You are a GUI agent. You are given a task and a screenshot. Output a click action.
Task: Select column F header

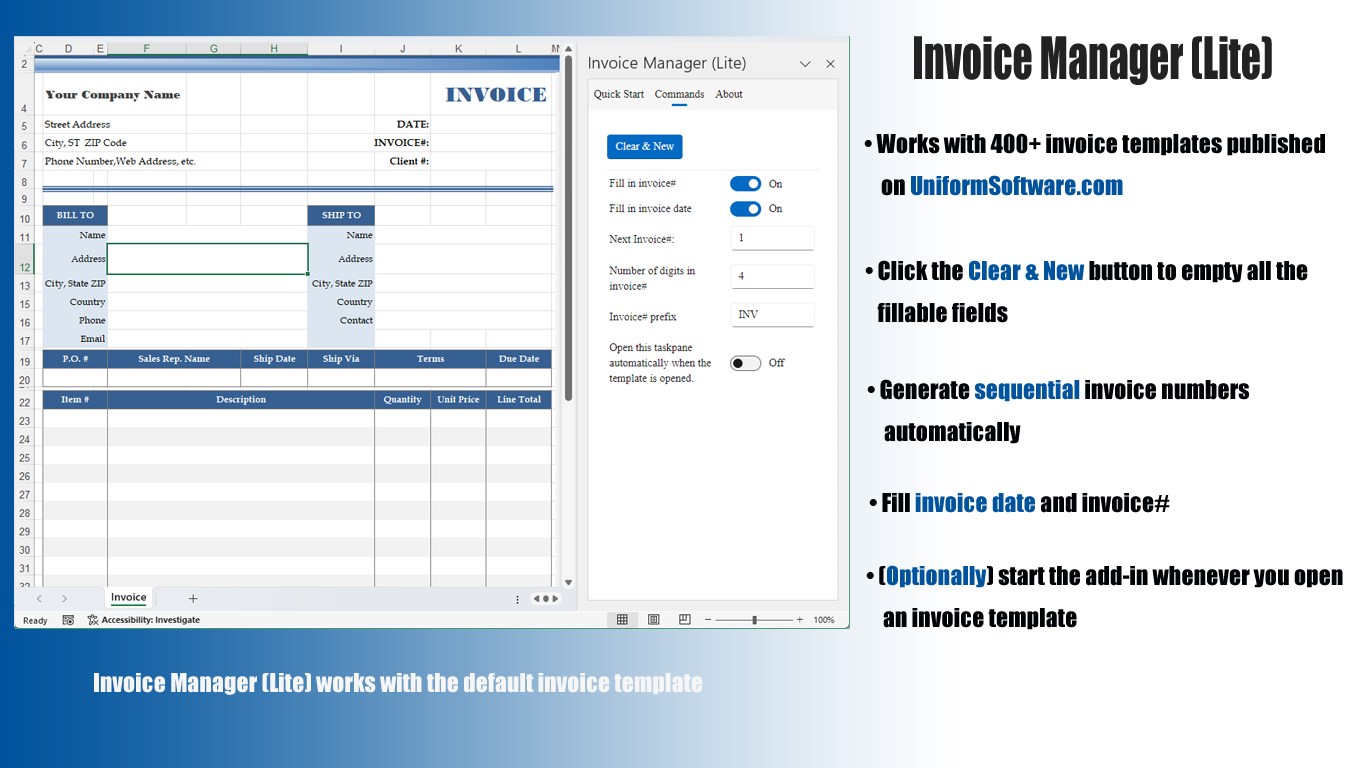pyautogui.click(x=146, y=48)
